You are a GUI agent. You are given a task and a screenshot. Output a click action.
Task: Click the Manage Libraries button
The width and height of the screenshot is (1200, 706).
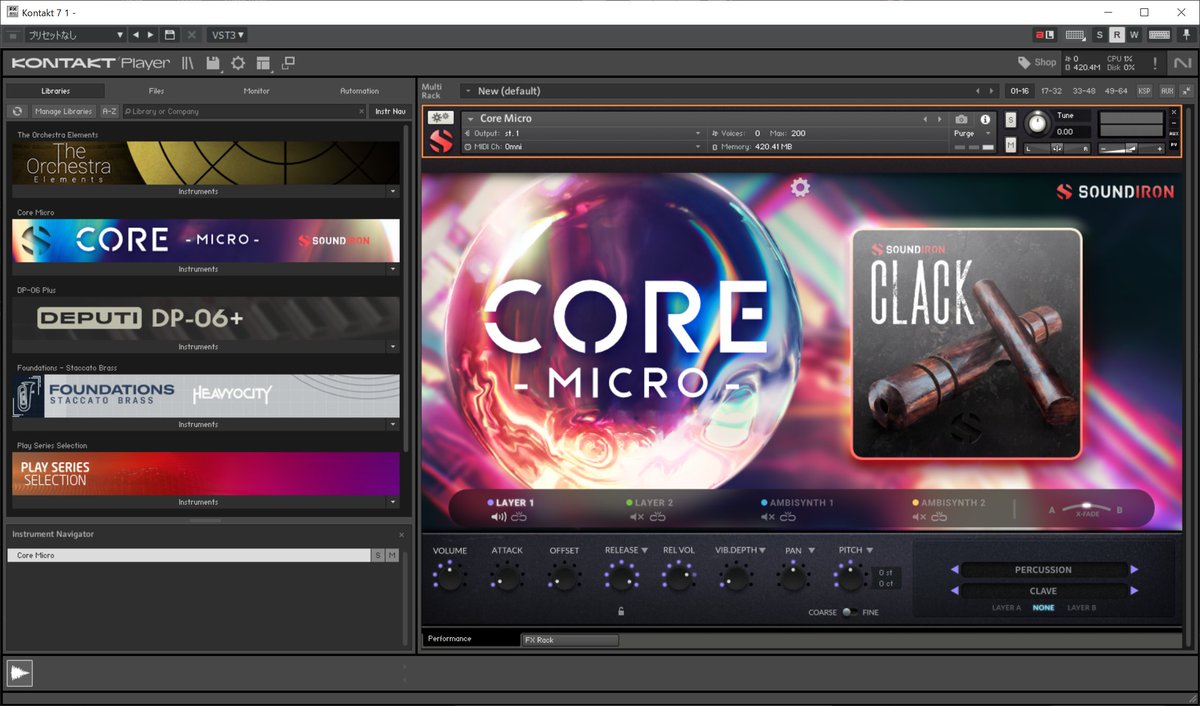pos(63,111)
